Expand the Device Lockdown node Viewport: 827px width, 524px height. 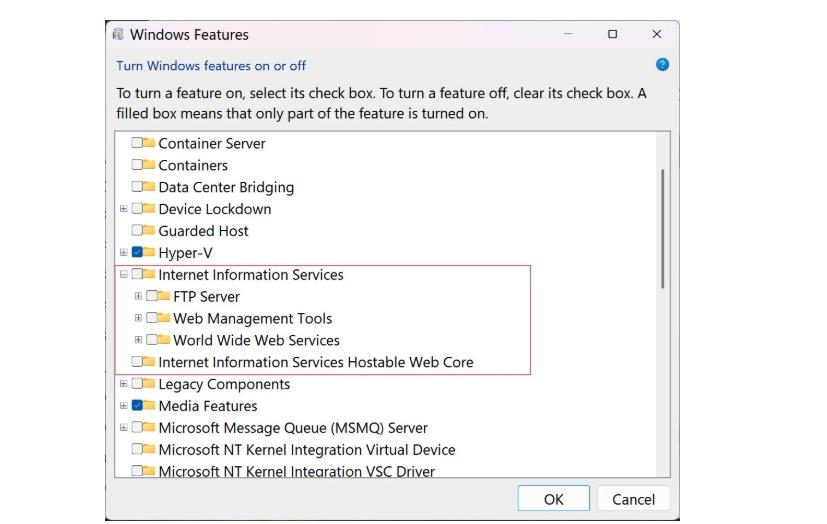pyautogui.click(x=123, y=209)
